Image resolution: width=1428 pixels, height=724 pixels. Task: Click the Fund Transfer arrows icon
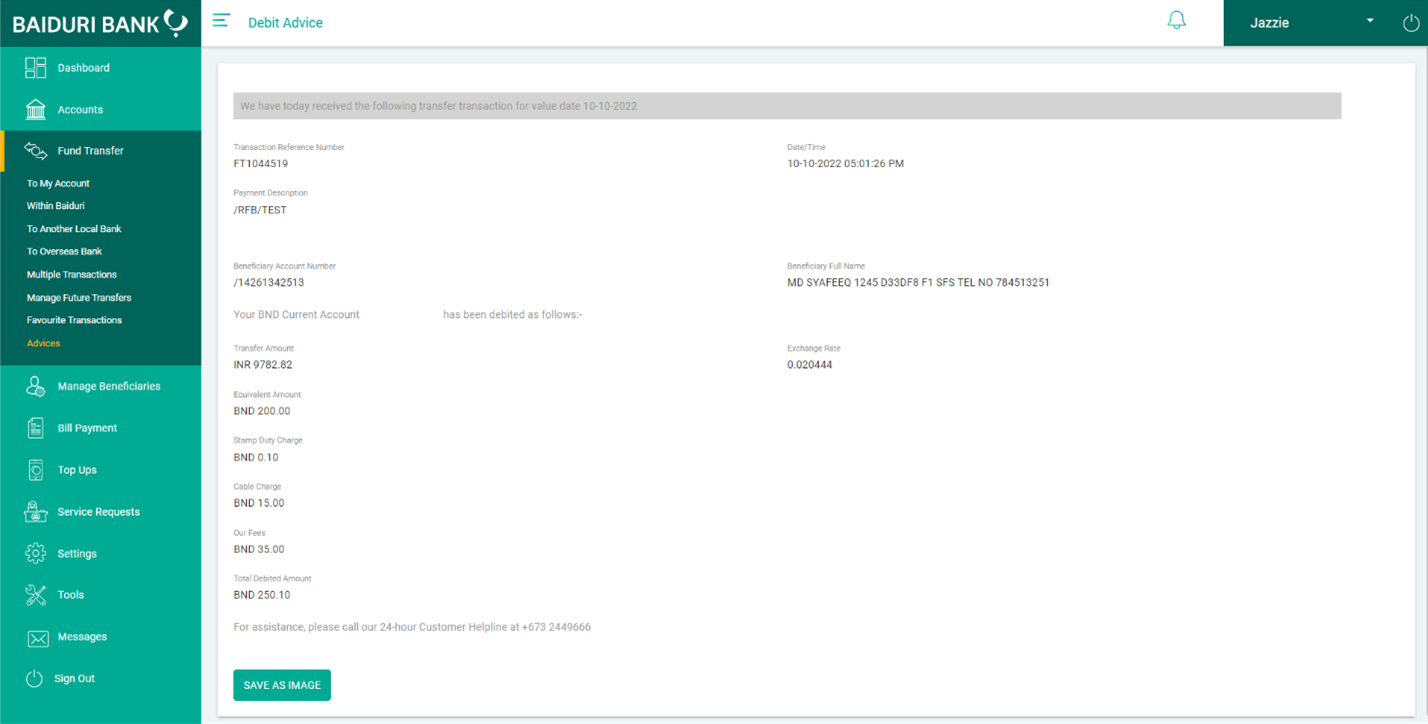pos(36,151)
